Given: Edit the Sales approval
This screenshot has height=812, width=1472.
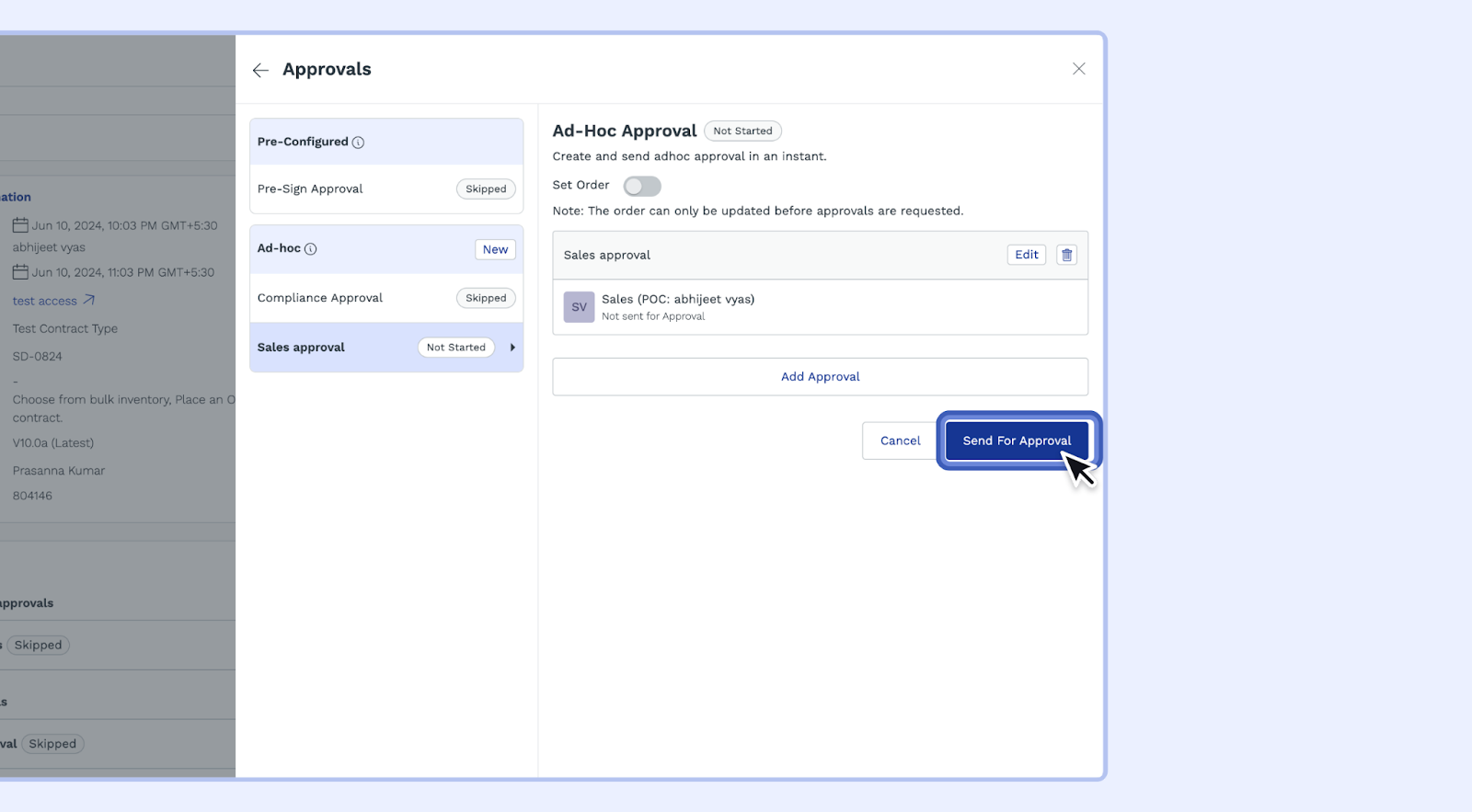Looking at the screenshot, I should [x=1026, y=255].
